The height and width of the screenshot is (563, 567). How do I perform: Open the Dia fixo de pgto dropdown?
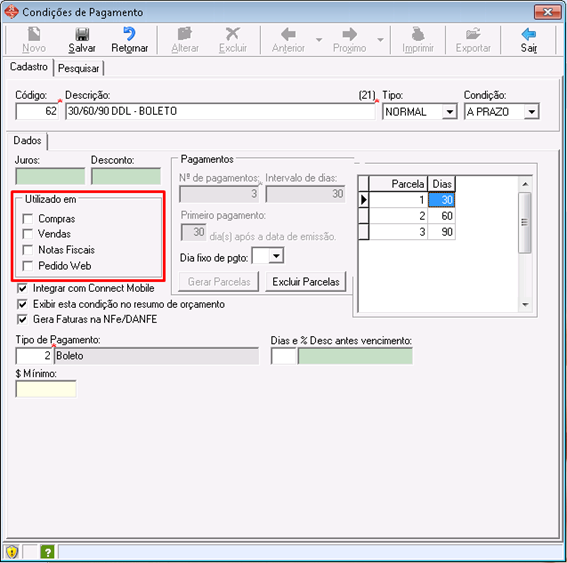click(x=277, y=256)
